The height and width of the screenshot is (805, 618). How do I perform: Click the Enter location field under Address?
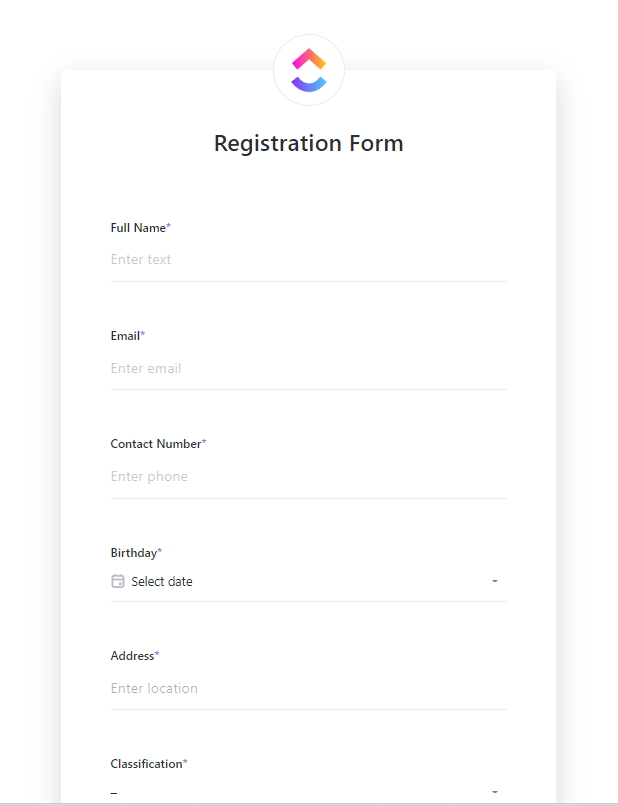(300, 688)
